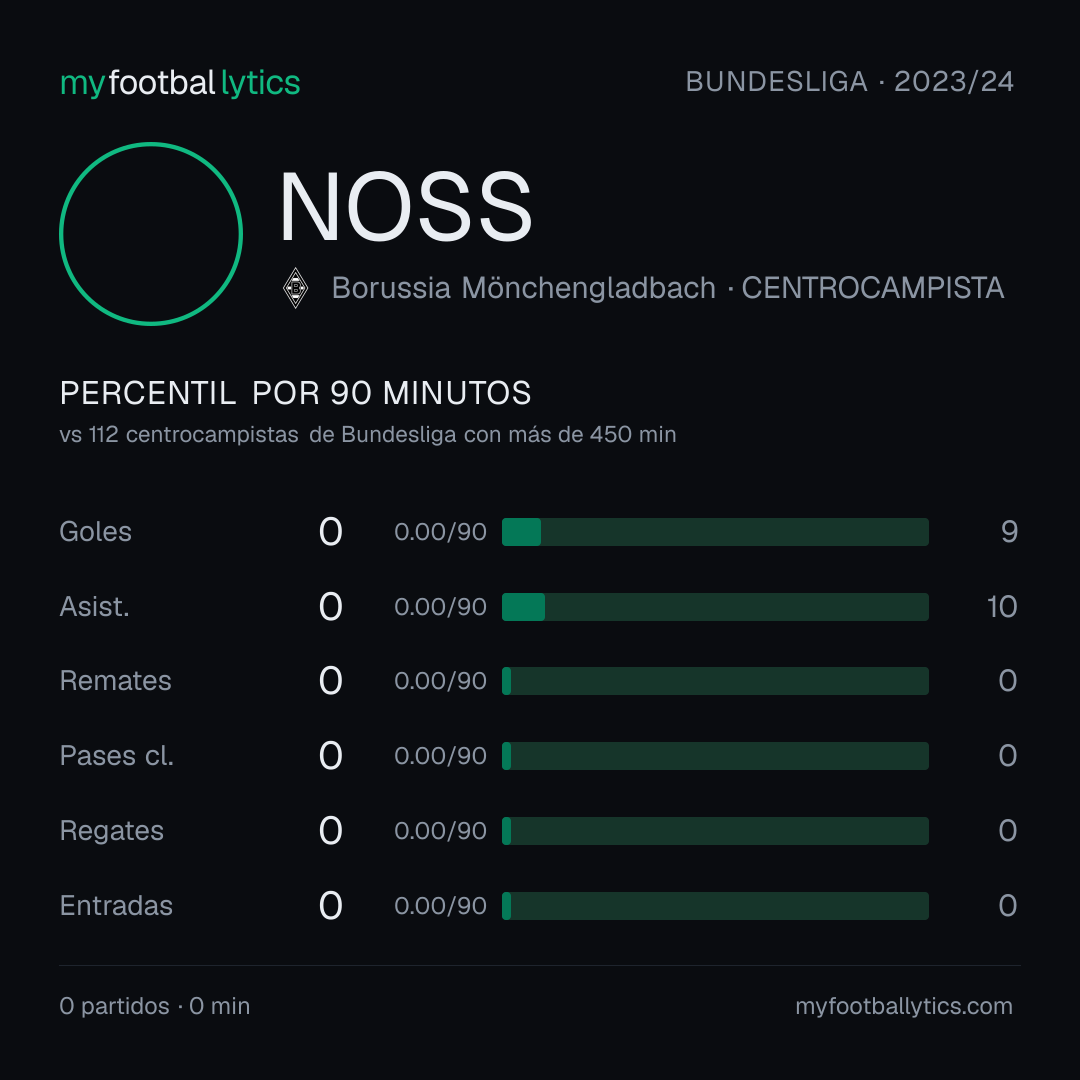
Task: Click the 0 partidos · 0 min text
Action: click(x=155, y=1006)
